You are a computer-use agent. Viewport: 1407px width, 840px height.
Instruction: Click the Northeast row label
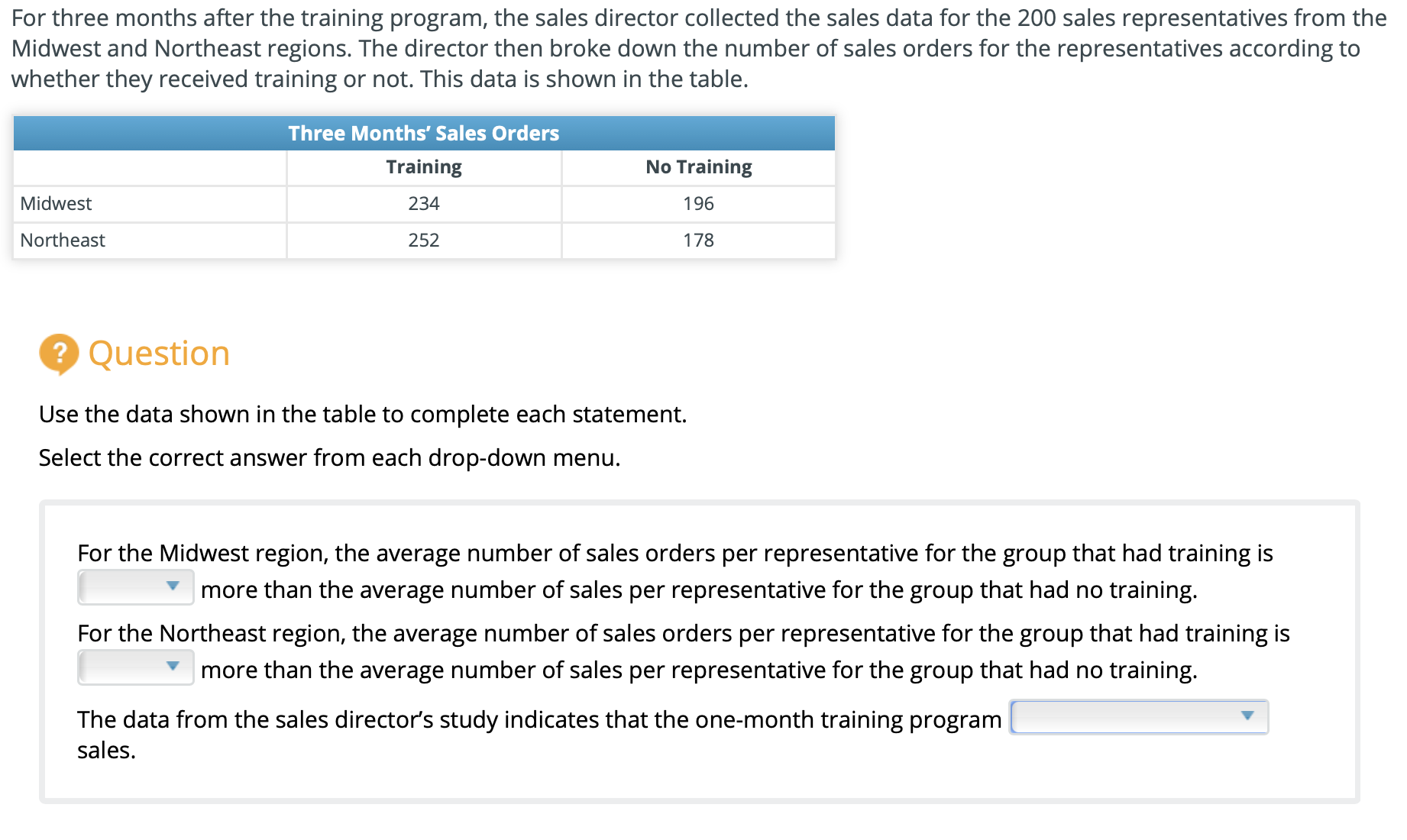(x=62, y=240)
